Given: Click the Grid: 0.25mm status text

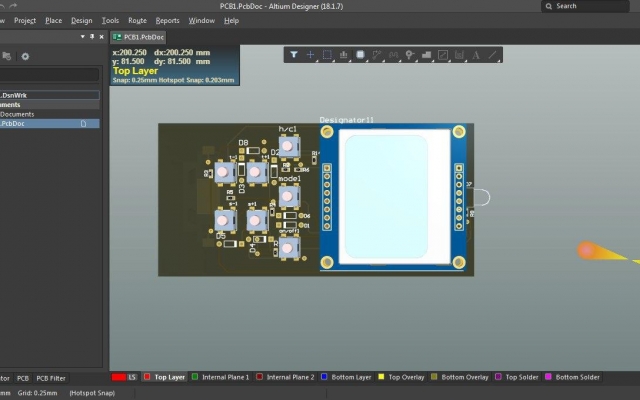Looking at the screenshot, I should (x=38, y=393).
